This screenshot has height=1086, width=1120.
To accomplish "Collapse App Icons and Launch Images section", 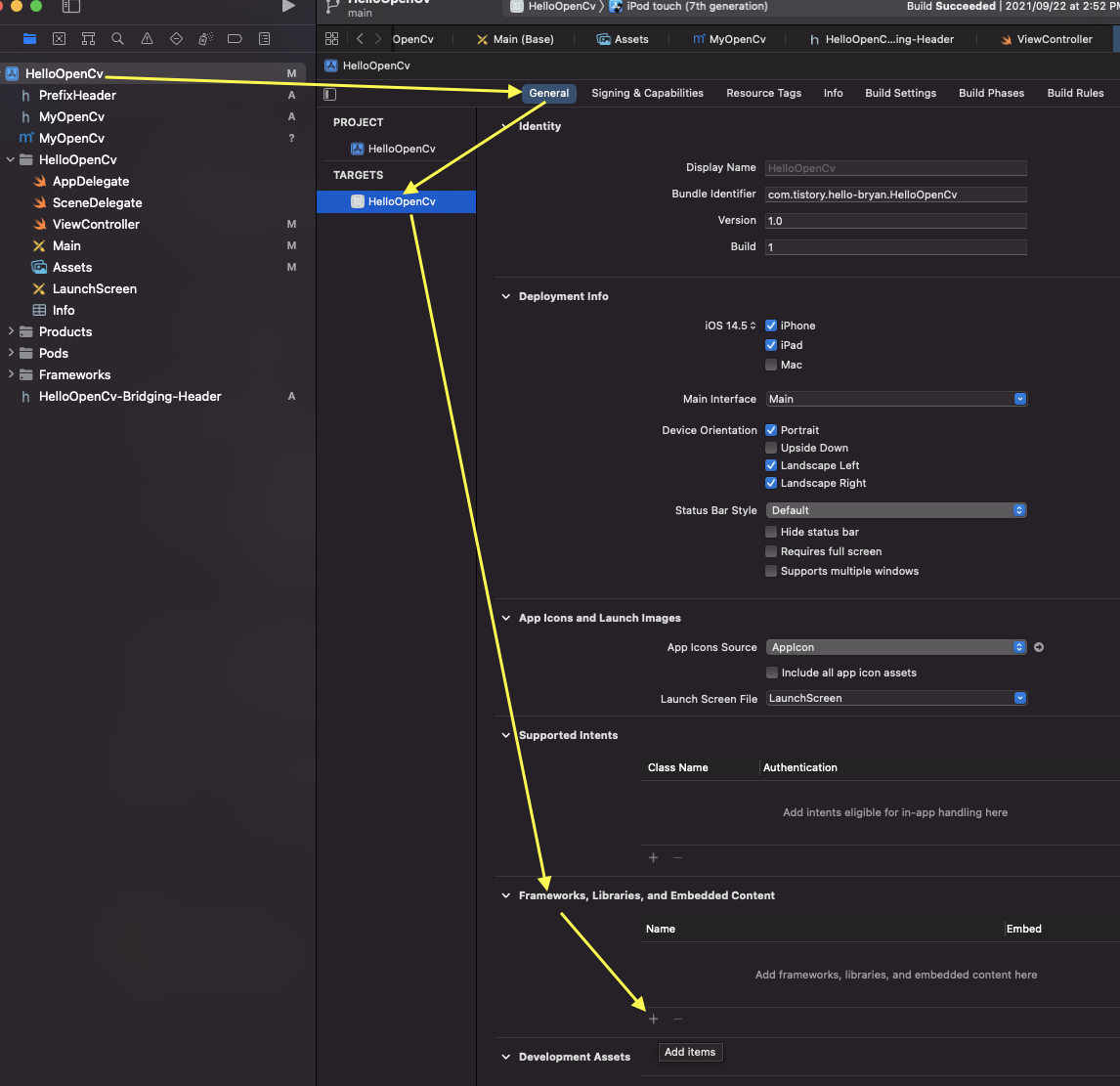I will click(505, 618).
